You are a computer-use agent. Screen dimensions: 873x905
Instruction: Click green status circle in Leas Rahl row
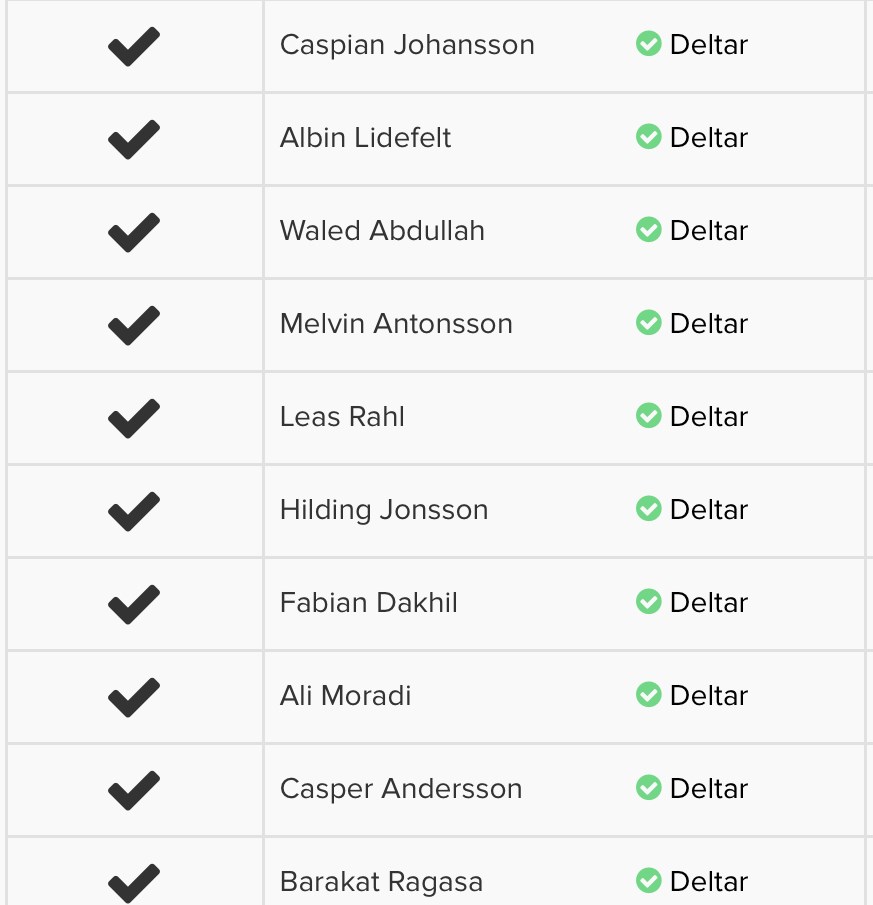coord(649,416)
